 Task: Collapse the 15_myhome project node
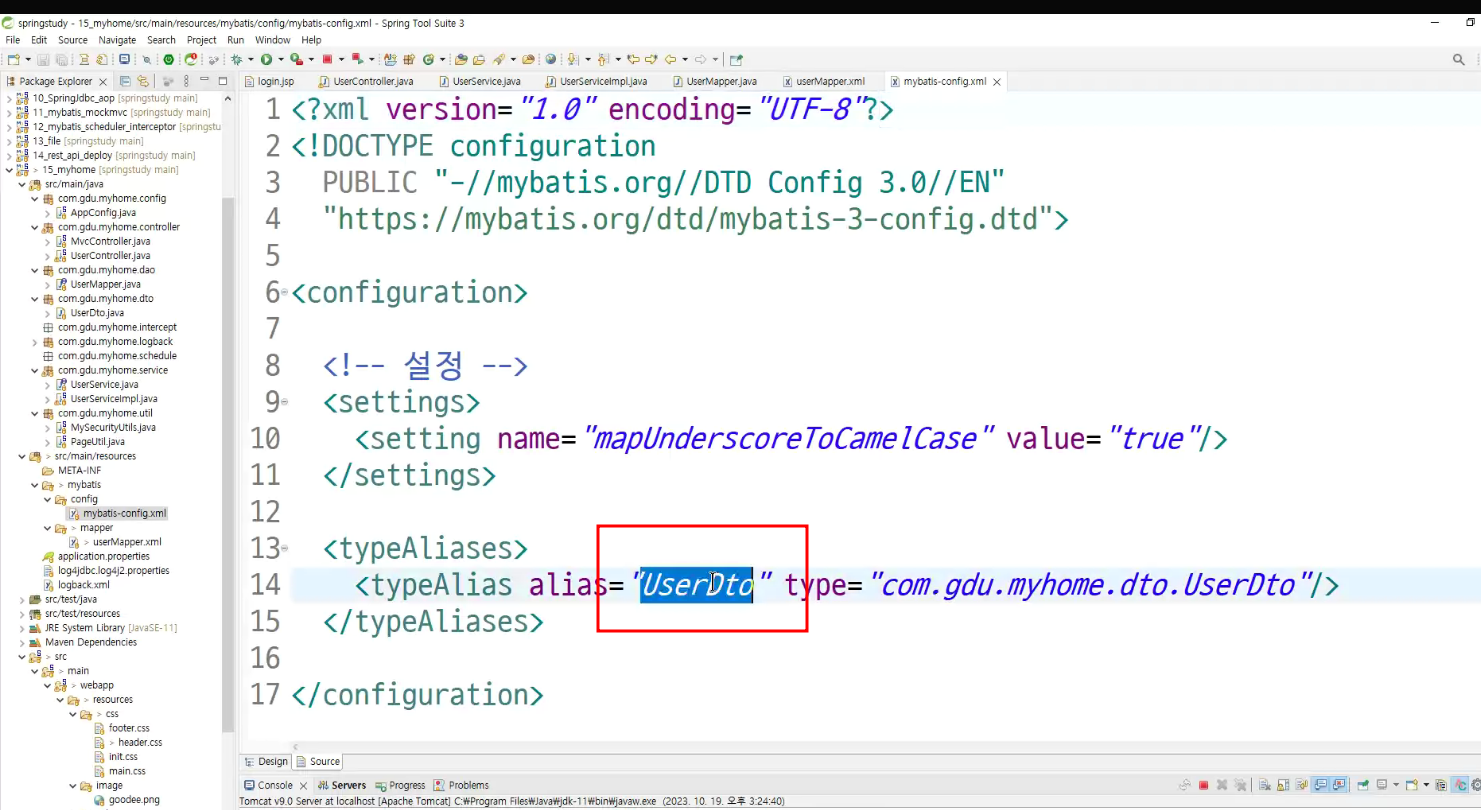coord(9,170)
